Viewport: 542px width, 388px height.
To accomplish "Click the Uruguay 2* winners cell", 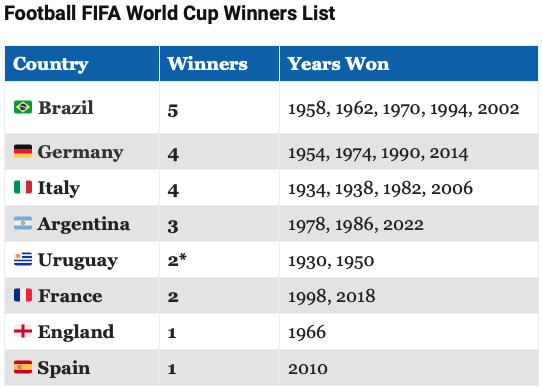I will tap(219, 260).
